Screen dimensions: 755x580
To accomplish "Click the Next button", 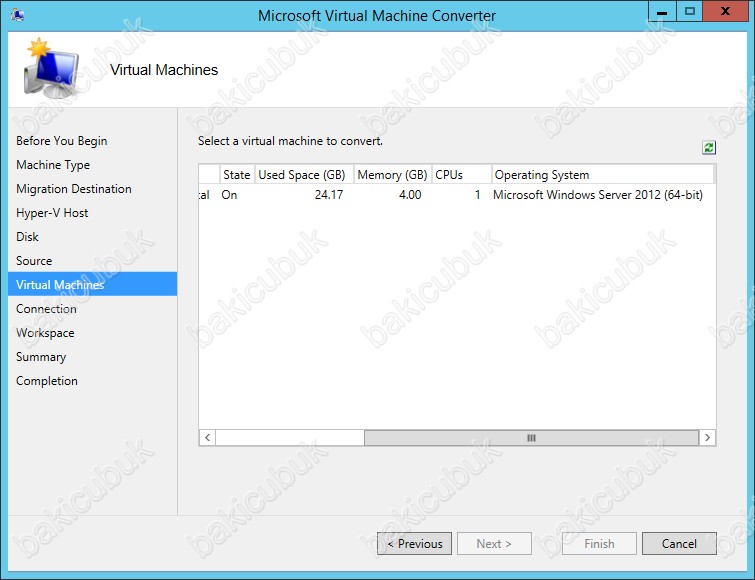I will coord(494,543).
